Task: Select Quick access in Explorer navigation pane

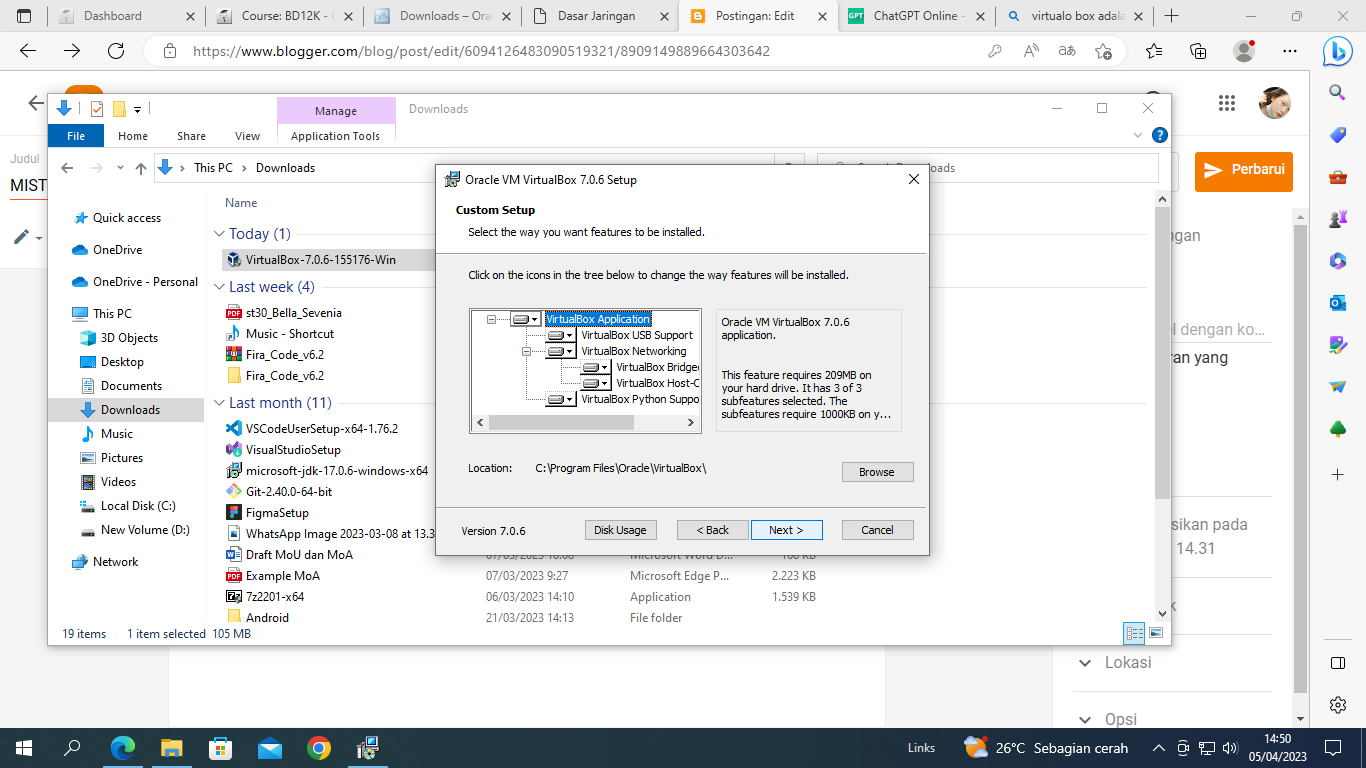Action: pos(126,218)
